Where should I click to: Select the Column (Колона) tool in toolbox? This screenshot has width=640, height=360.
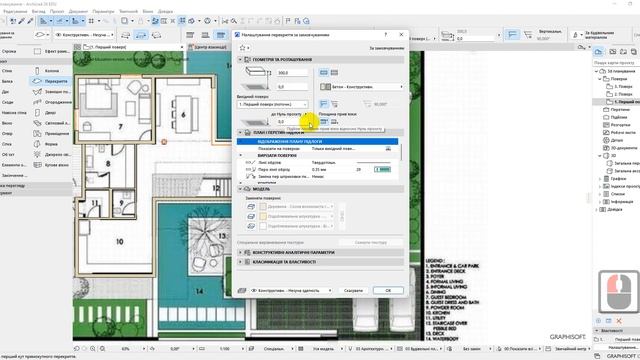coord(51,71)
